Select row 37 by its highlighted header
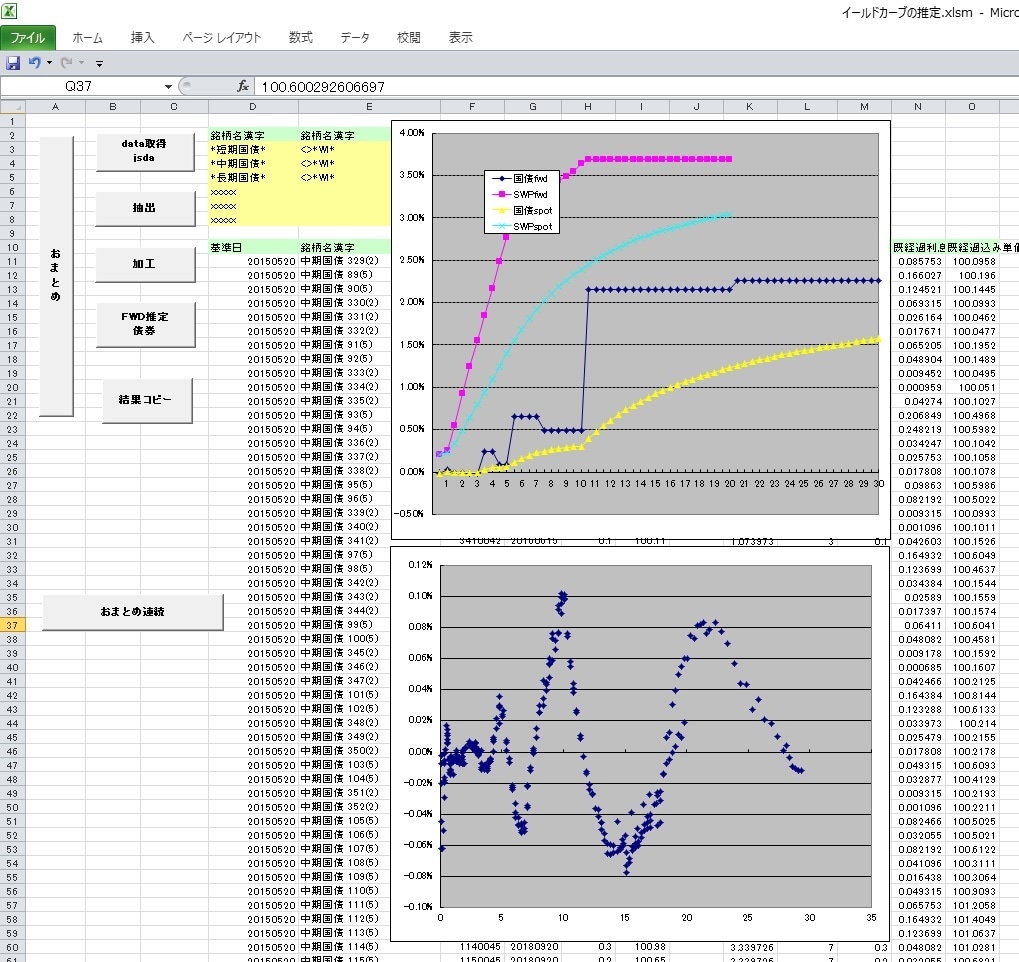The height and width of the screenshot is (962, 1019). point(12,625)
